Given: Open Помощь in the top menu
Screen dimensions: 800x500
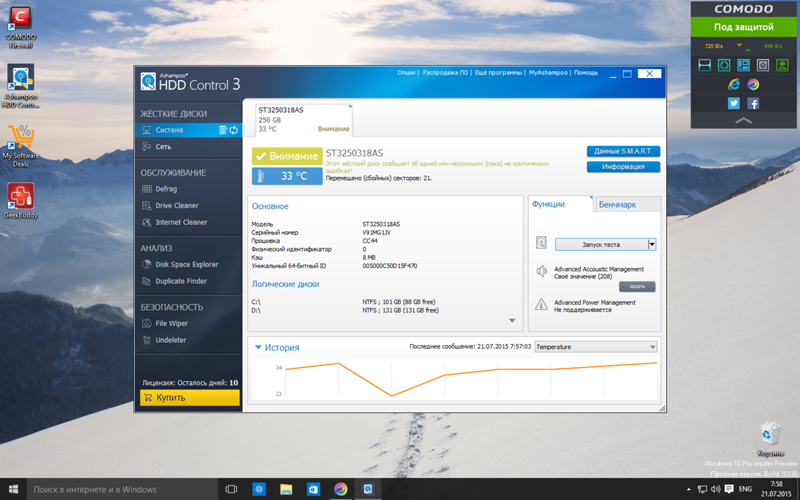Looking at the screenshot, I should (x=586, y=73).
